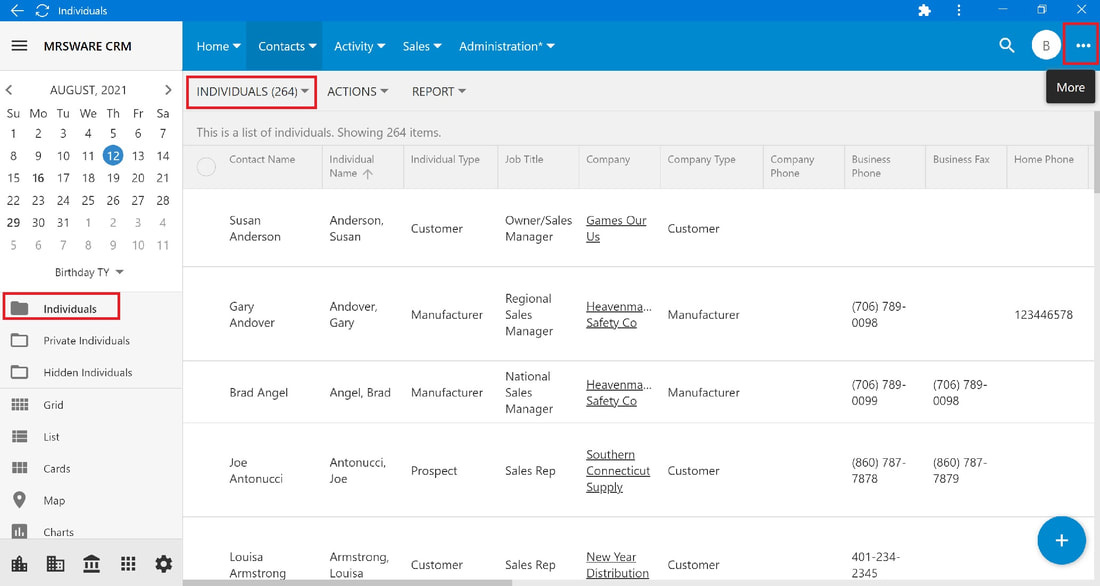Open the settings gear icon
The width and height of the screenshot is (1100, 586).
tap(163, 564)
